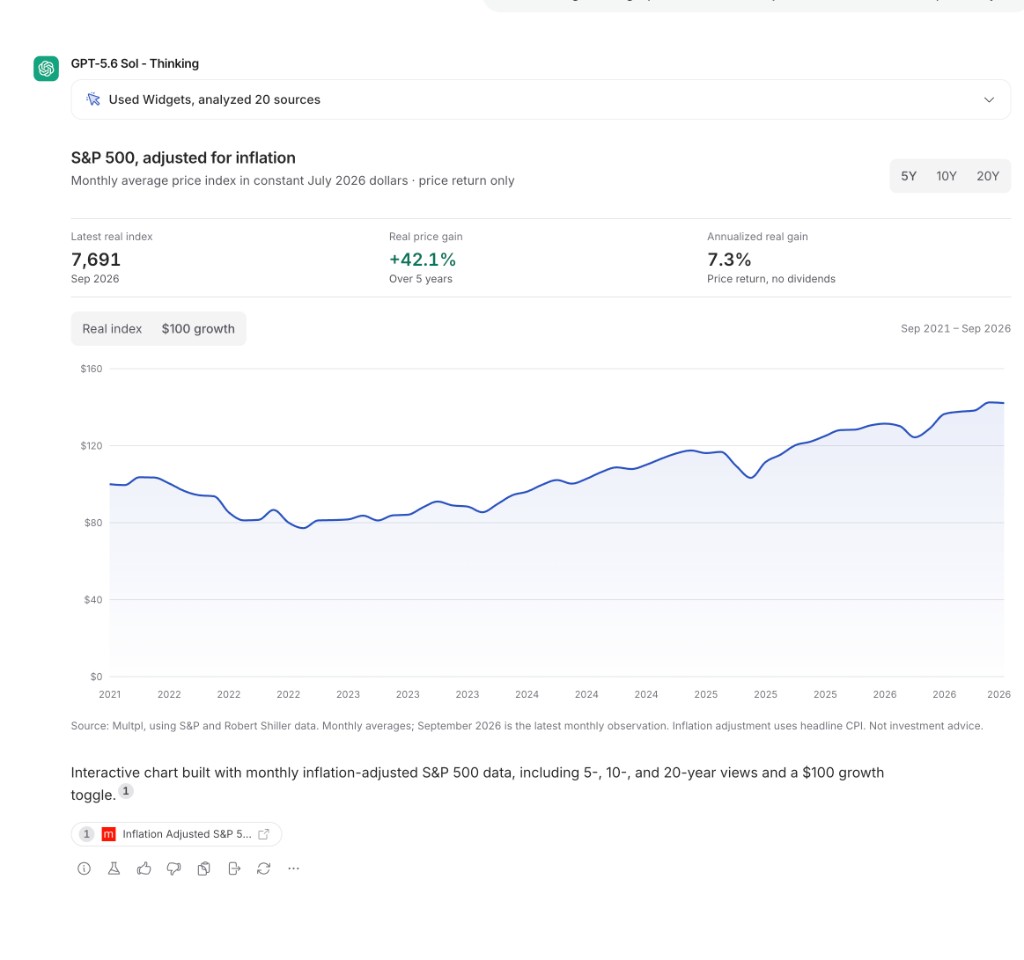Click the 'S&P 500, adjusted for inflation' title
The width and height of the screenshot is (1024, 960).
tap(183, 157)
